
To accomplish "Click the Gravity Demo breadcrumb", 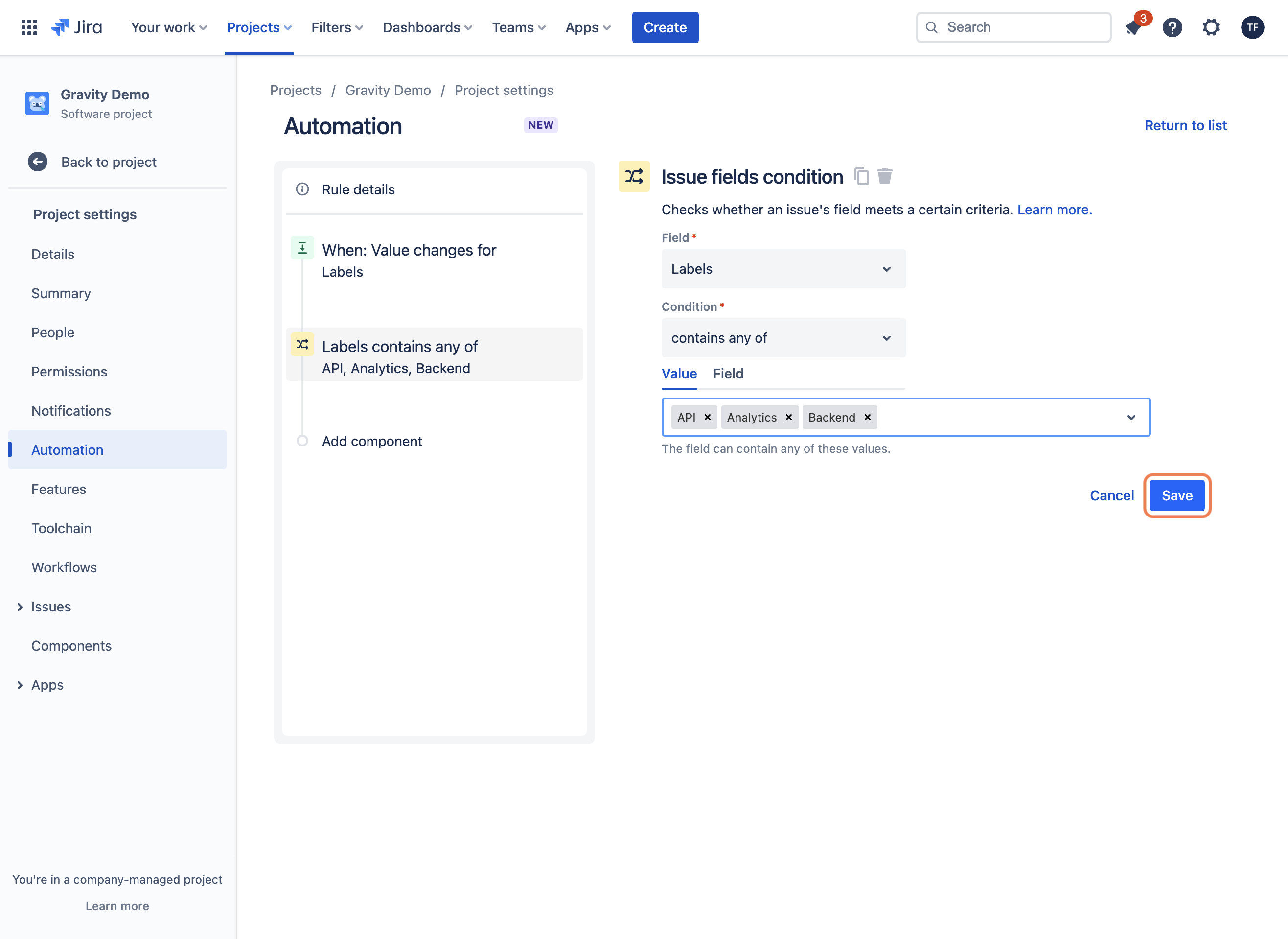I will pyautogui.click(x=388, y=91).
